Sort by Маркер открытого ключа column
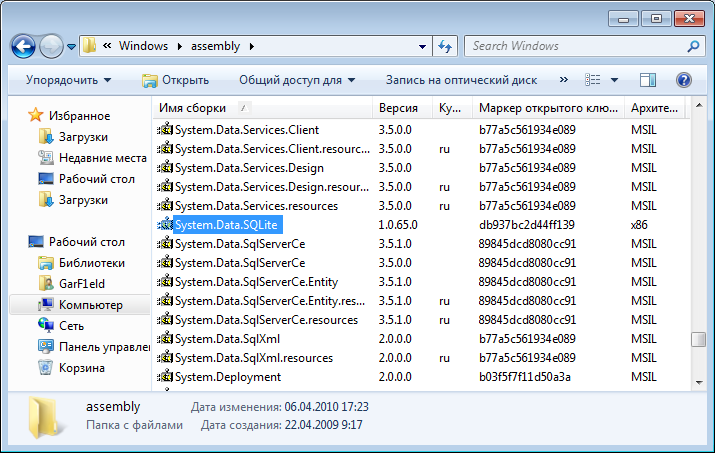 (x=549, y=108)
